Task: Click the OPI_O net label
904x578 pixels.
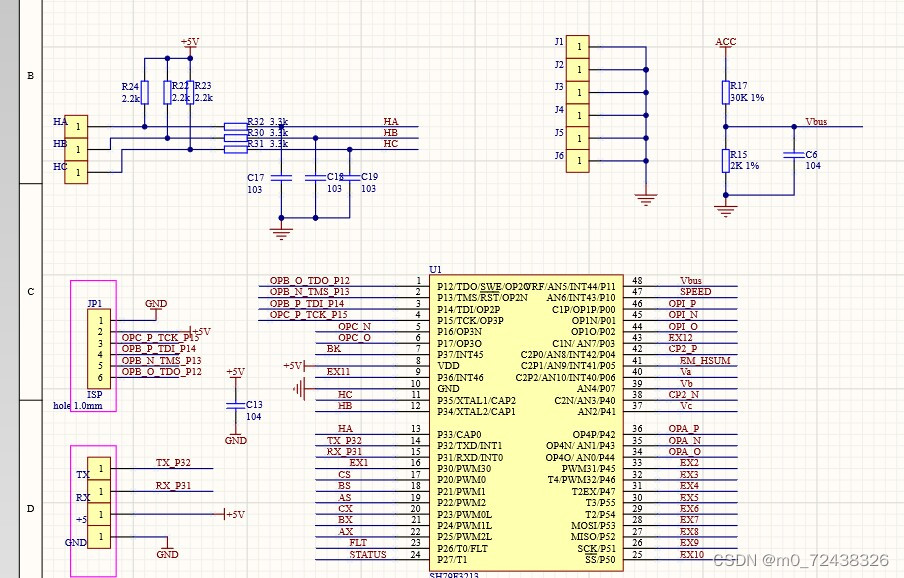Action: pyautogui.click(x=683, y=326)
